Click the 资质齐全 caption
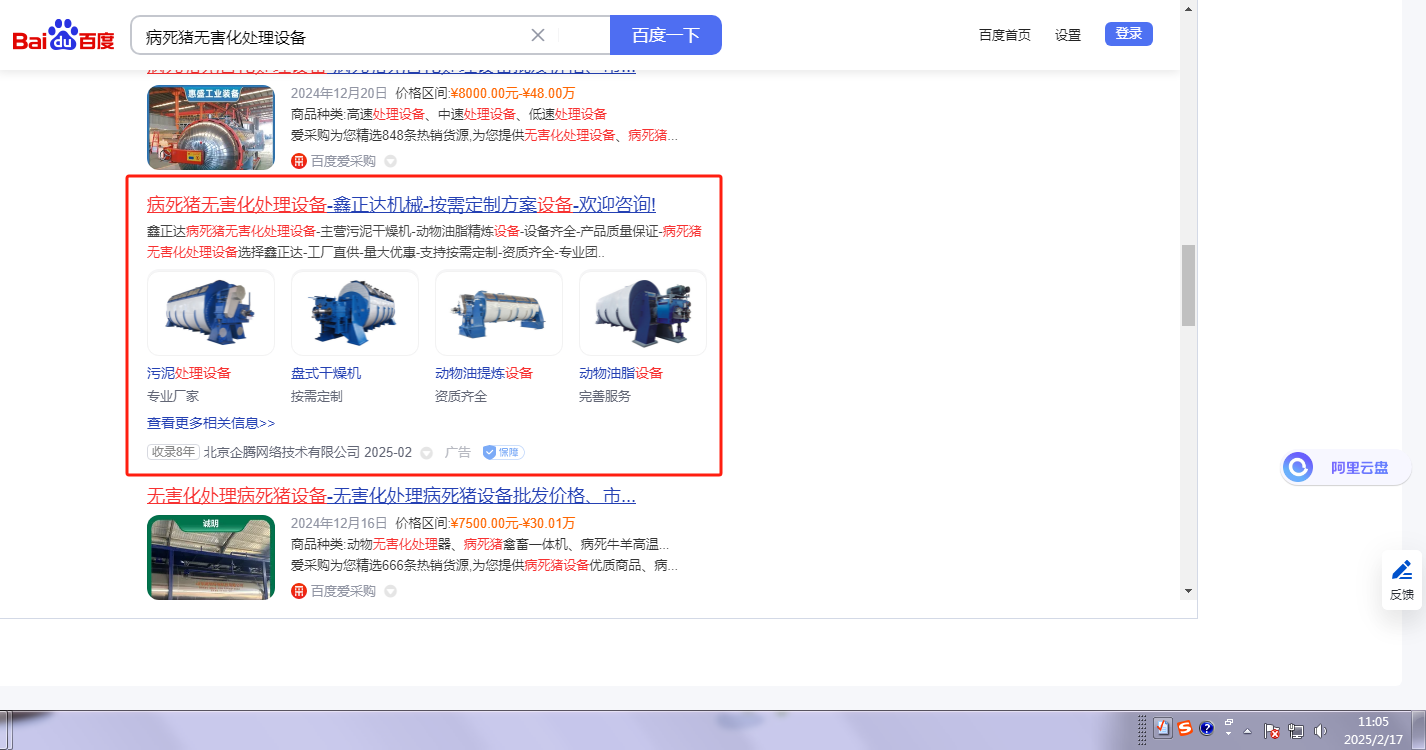The width and height of the screenshot is (1426, 750). point(461,396)
